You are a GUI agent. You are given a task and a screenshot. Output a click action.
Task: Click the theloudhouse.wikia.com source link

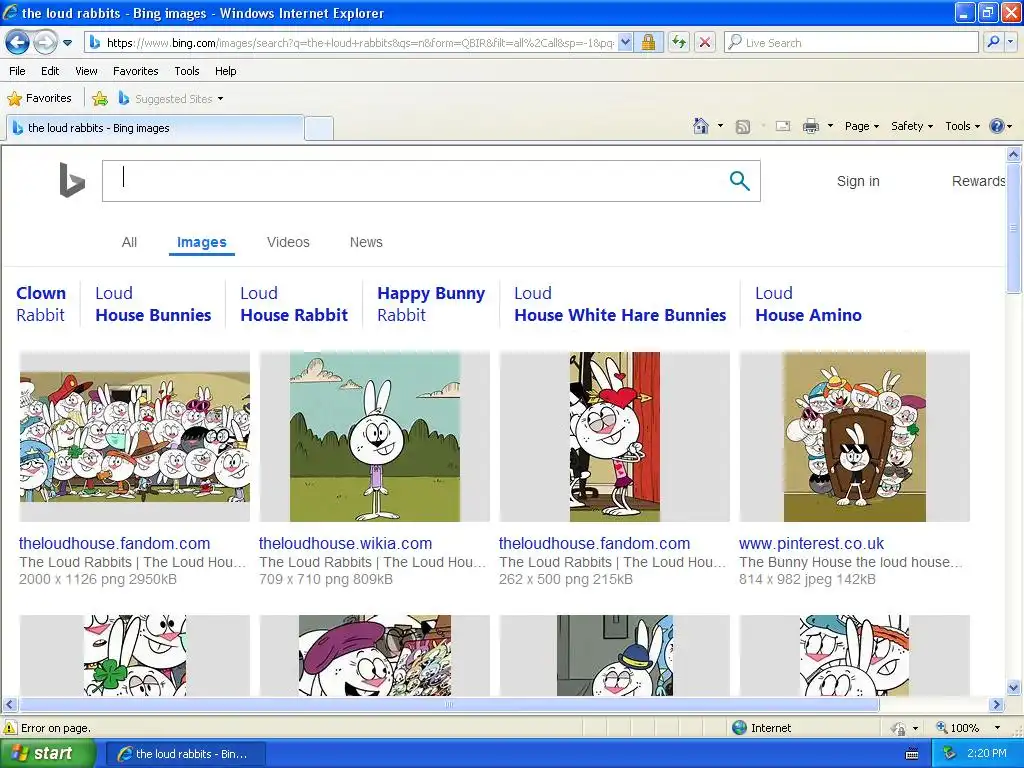point(345,543)
